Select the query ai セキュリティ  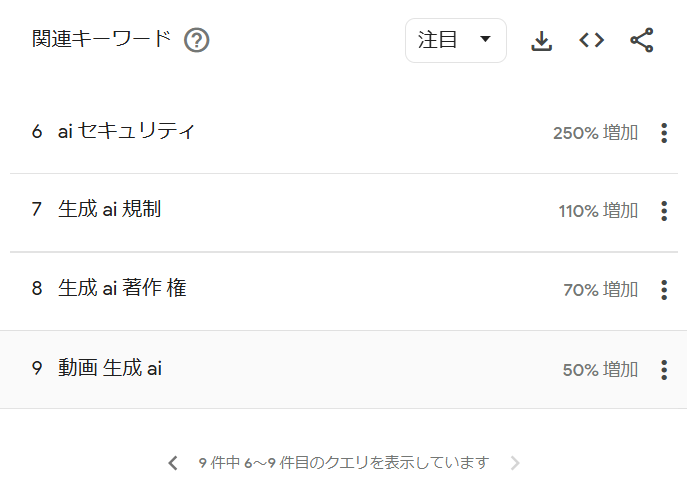(126, 131)
